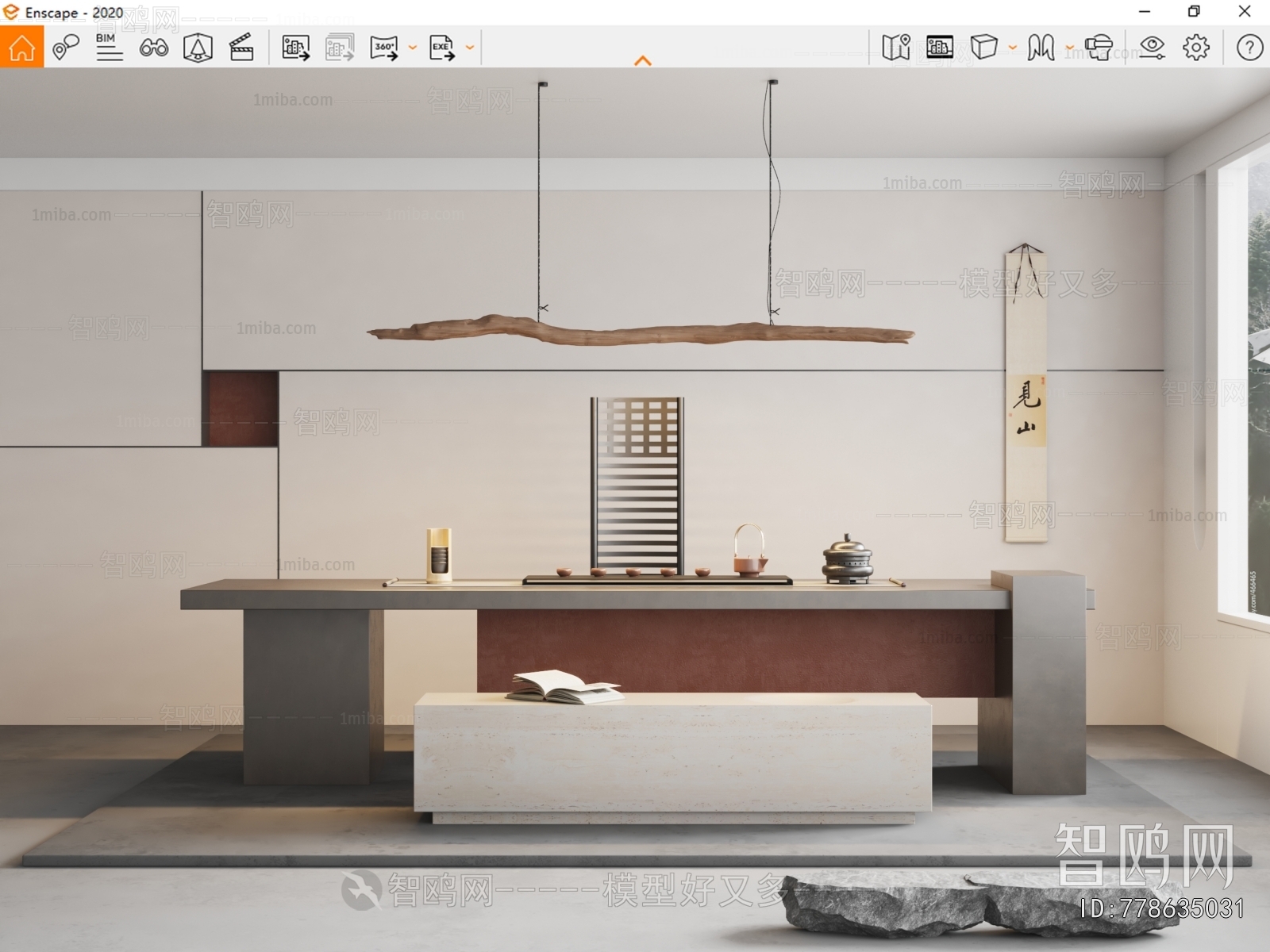Open Help question mark icon
The height and width of the screenshot is (952, 1270).
[1249, 48]
